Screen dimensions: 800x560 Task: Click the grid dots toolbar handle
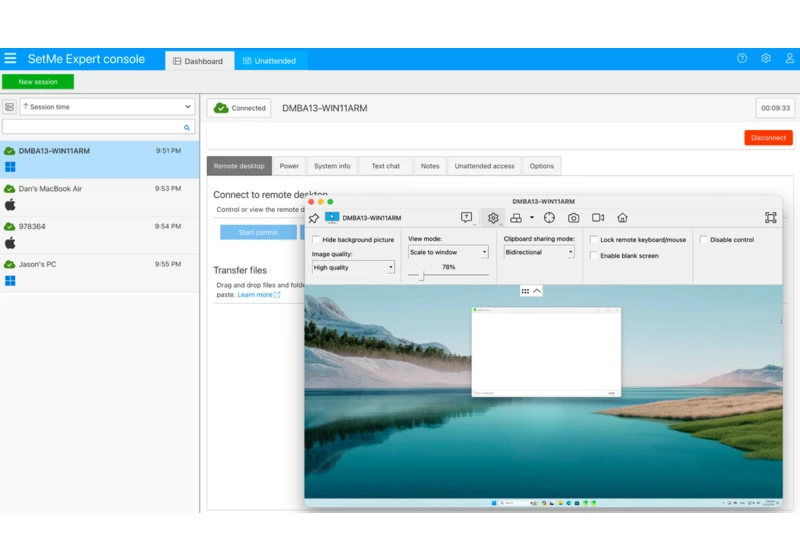point(525,291)
